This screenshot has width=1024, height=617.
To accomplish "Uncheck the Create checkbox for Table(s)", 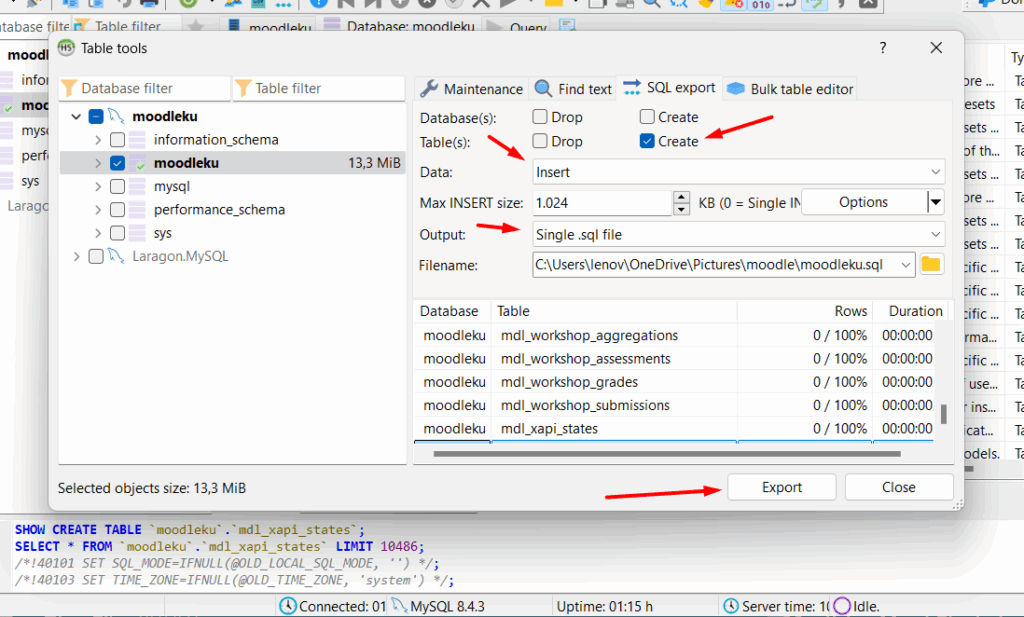I will pyautogui.click(x=646, y=141).
